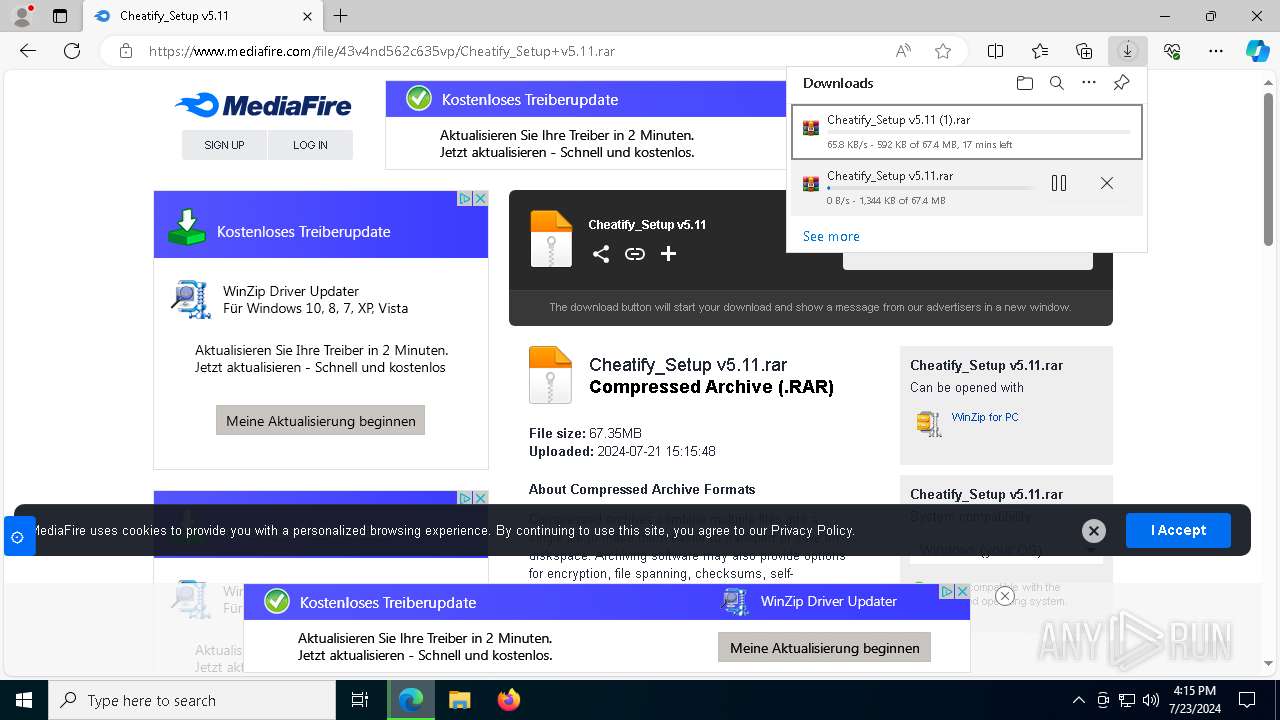Open Task View on taskbar

click(x=360, y=700)
